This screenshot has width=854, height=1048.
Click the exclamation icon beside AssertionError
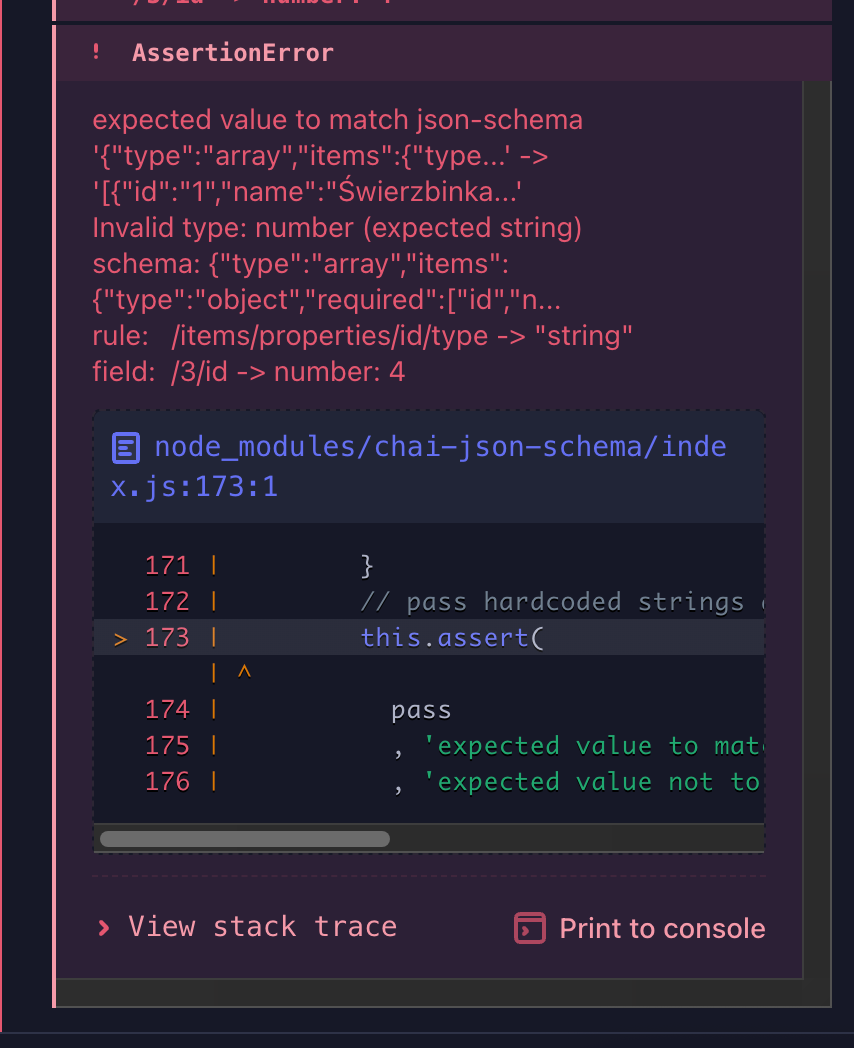click(x=96, y=53)
